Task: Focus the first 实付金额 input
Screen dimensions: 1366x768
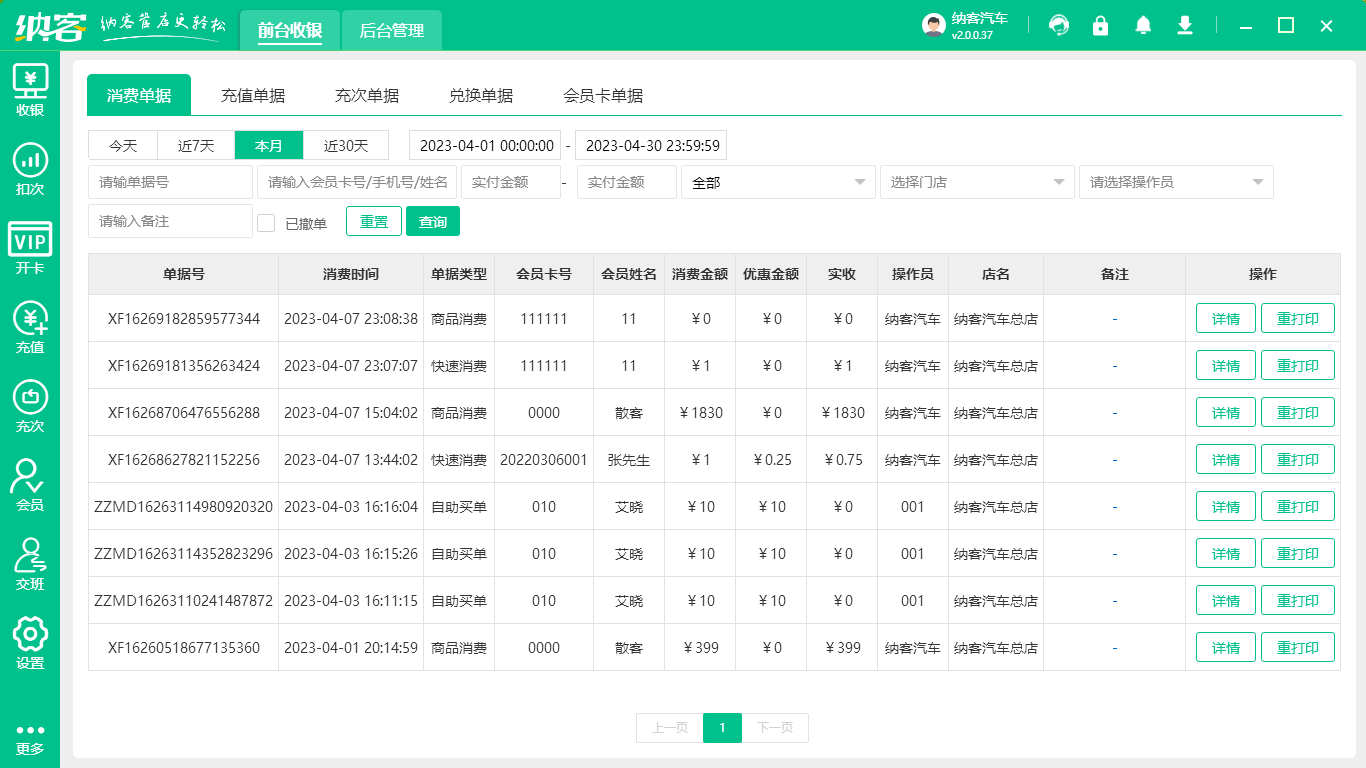Action: pos(511,182)
